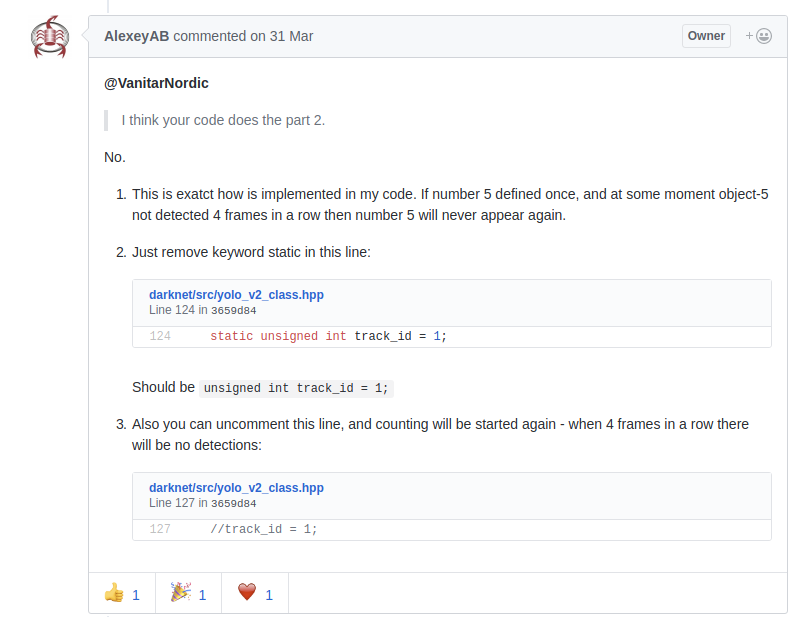Click the 'Should be' text
Screen dimensions: 799x617
163,387
